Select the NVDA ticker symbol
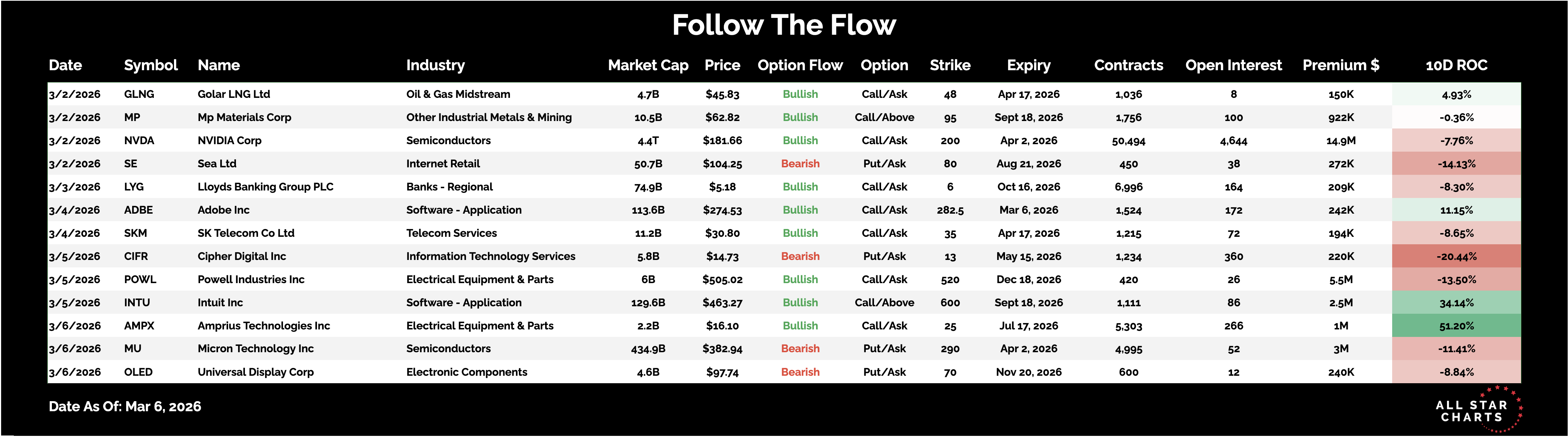 [139, 140]
